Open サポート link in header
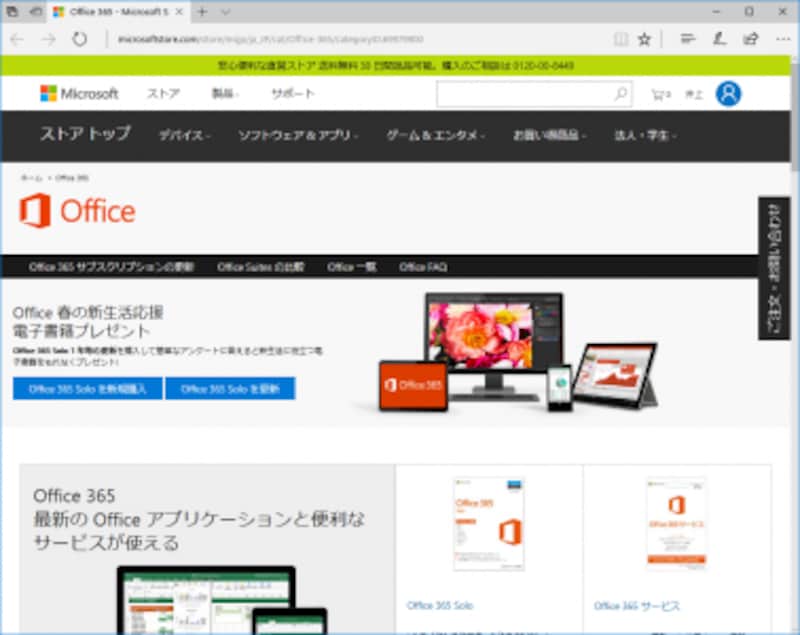The width and height of the screenshot is (800, 635). 293,93
